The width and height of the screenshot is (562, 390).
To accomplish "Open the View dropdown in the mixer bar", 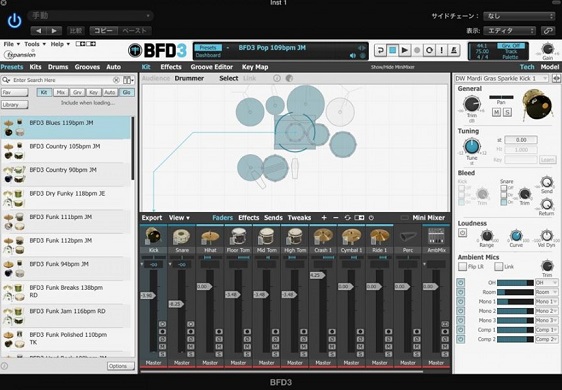I will pos(179,218).
